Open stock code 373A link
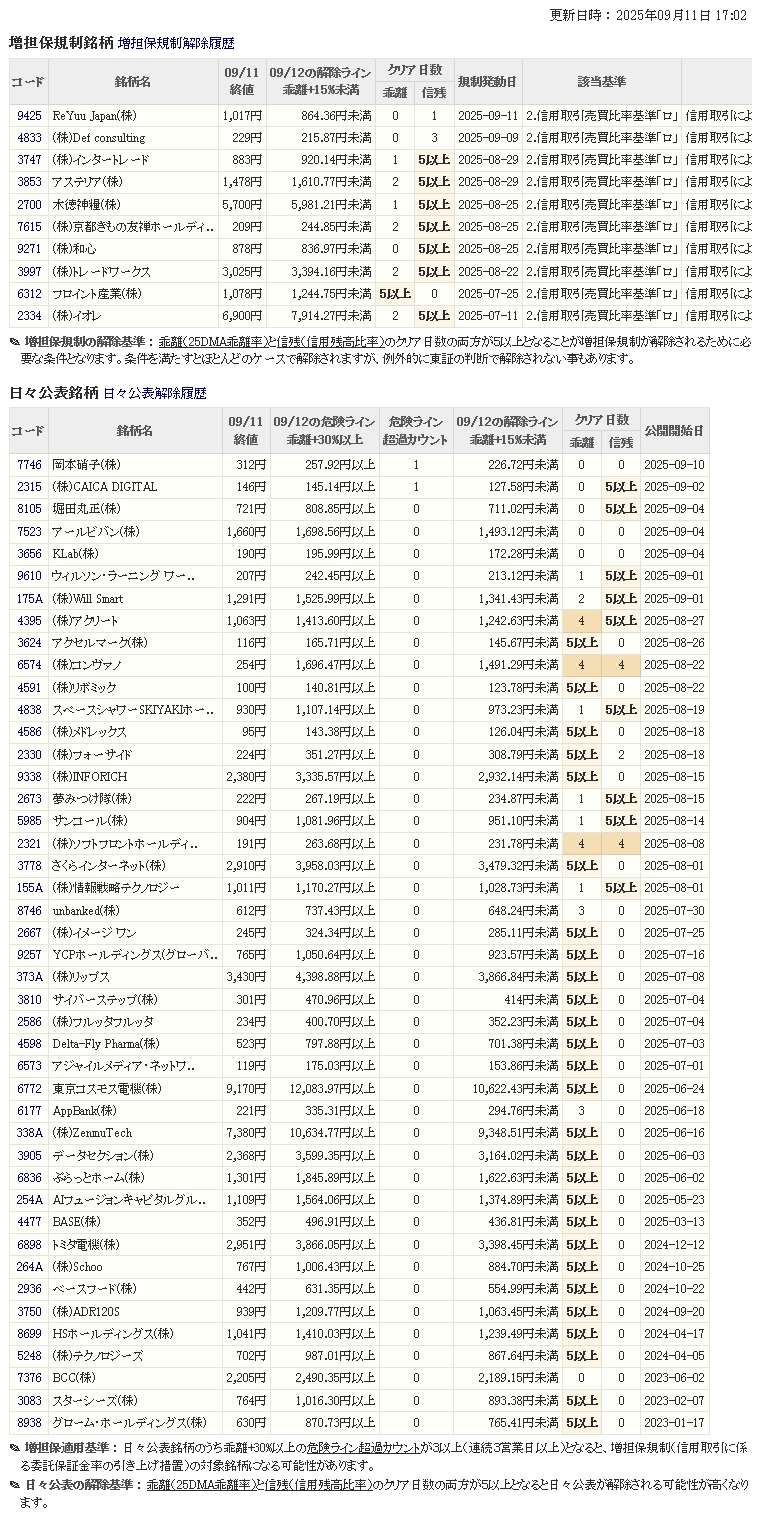 coord(29,977)
